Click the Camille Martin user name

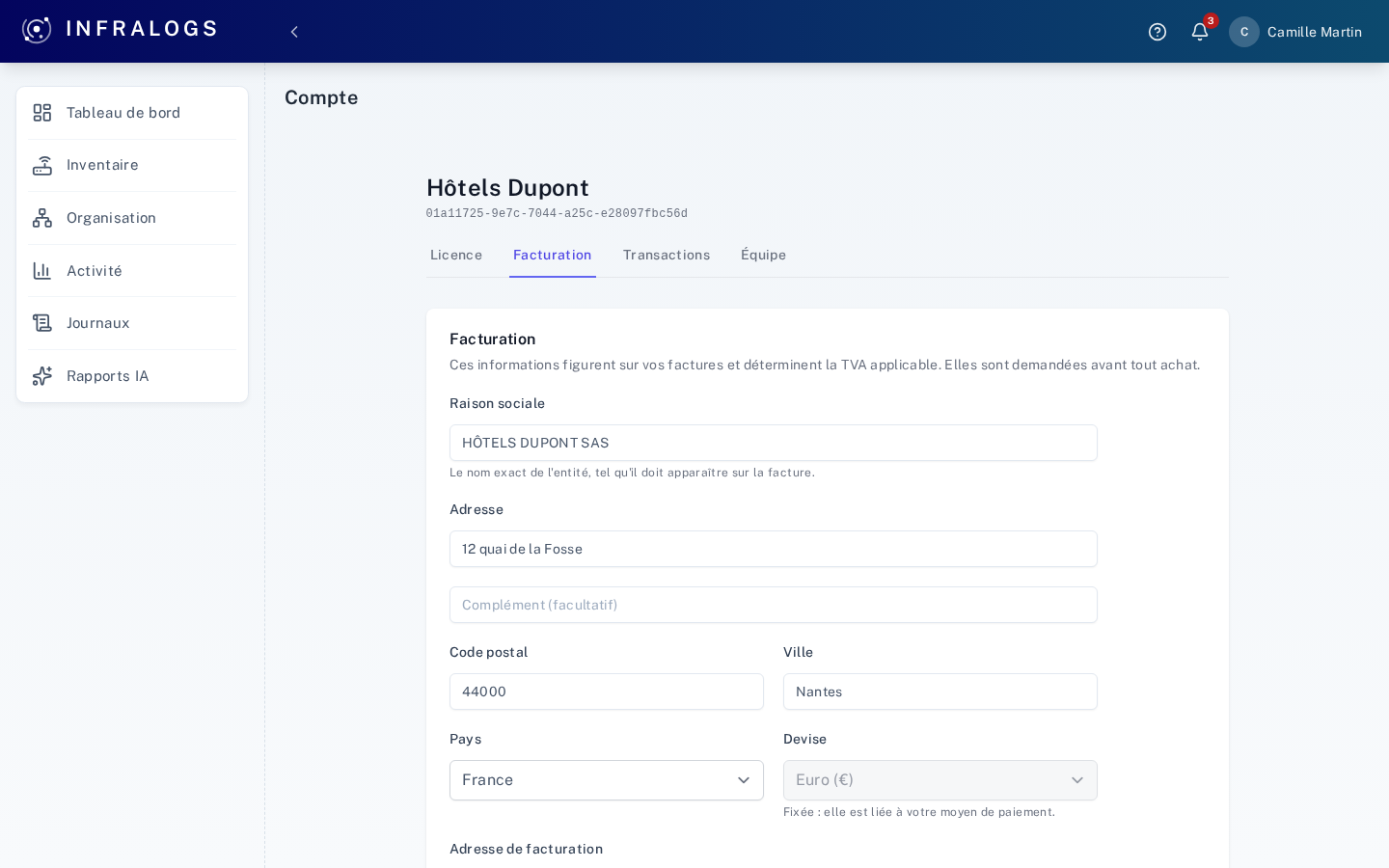point(1315,32)
